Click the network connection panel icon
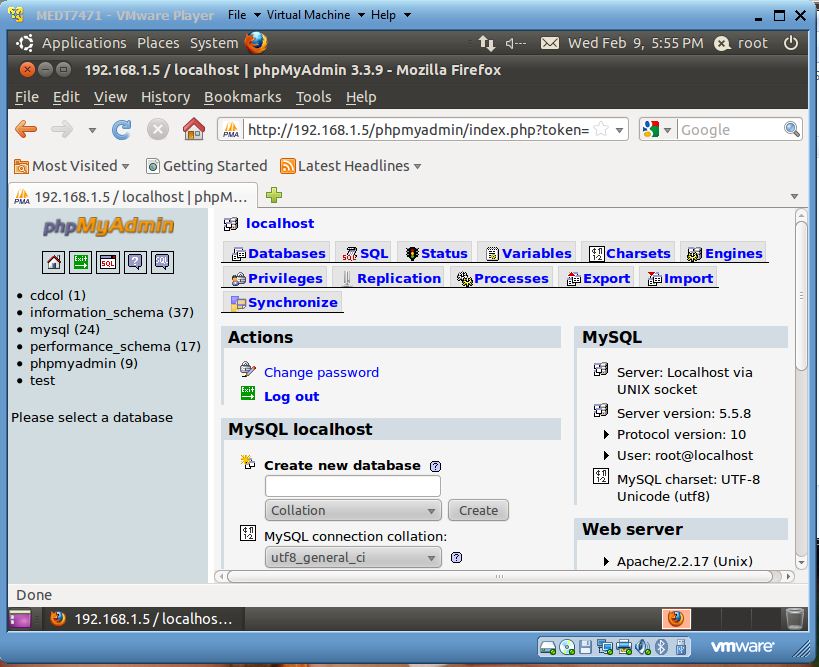The image size is (819, 667). (487, 43)
